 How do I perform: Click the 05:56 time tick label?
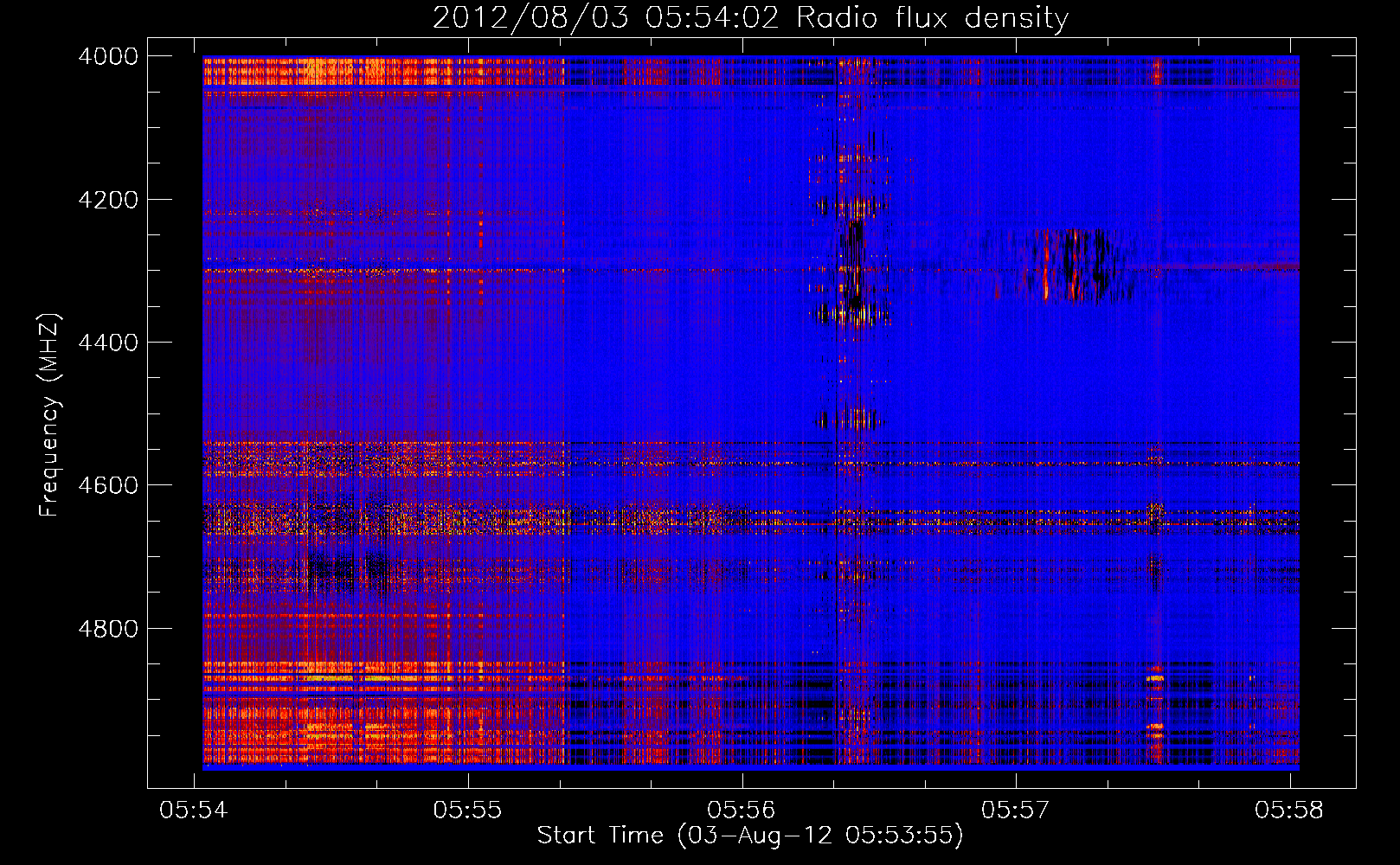pos(742,810)
